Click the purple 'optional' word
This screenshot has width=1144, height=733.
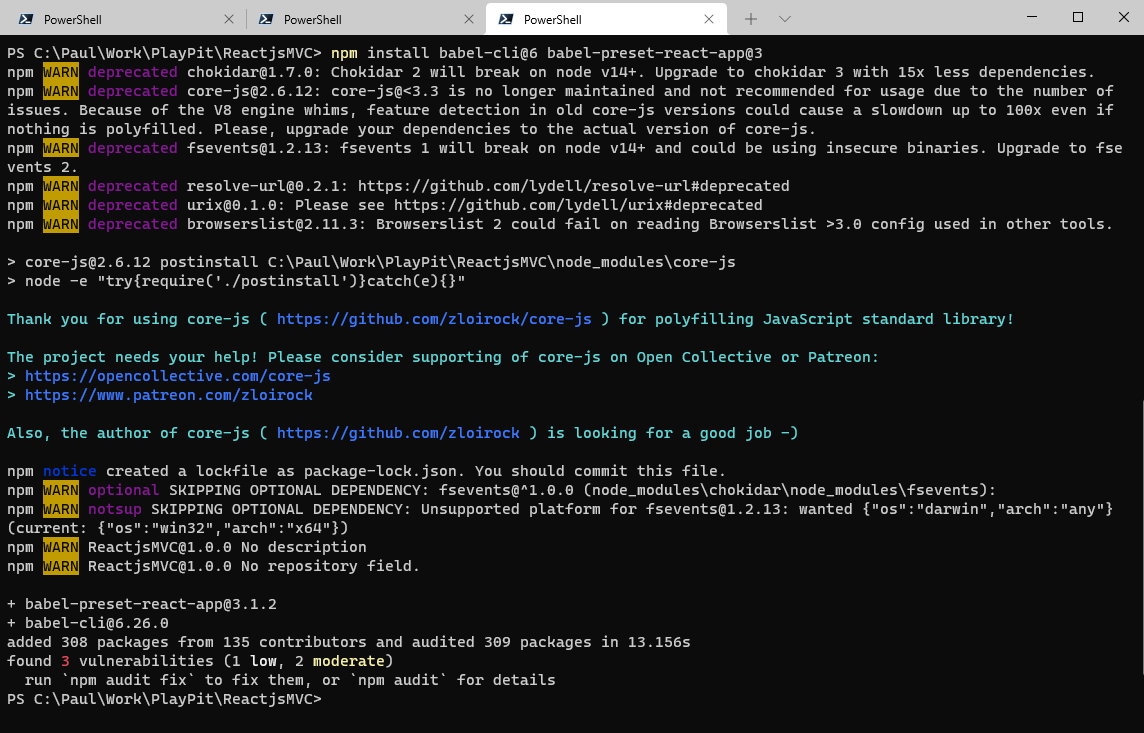tap(123, 490)
